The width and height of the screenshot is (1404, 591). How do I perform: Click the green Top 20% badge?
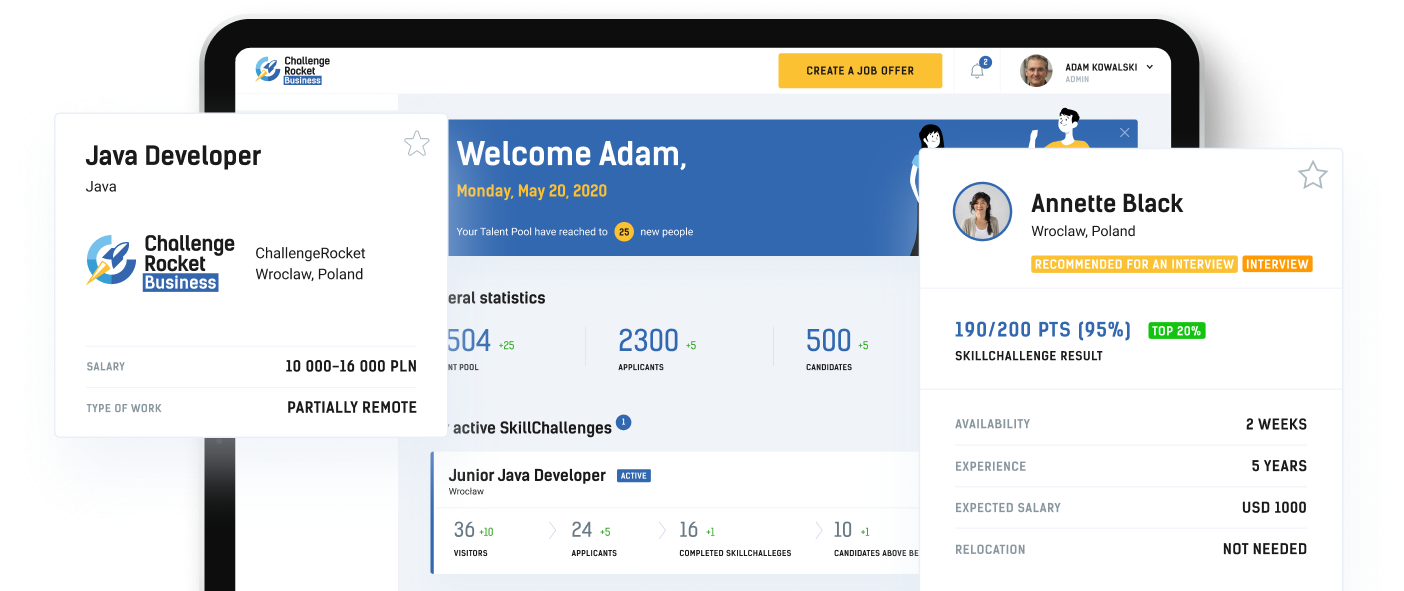[1176, 331]
